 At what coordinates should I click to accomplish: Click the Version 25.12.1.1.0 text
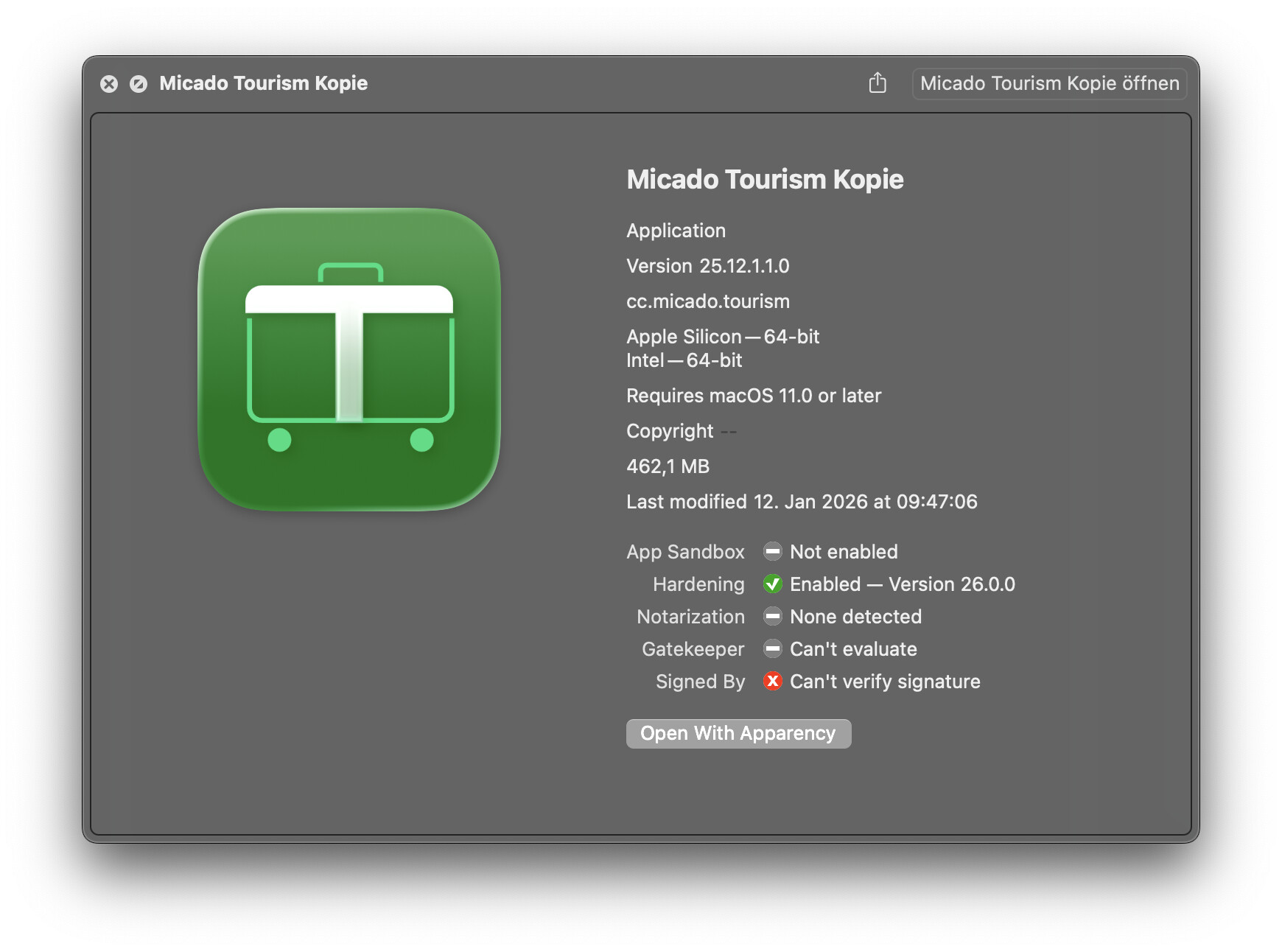tap(707, 266)
